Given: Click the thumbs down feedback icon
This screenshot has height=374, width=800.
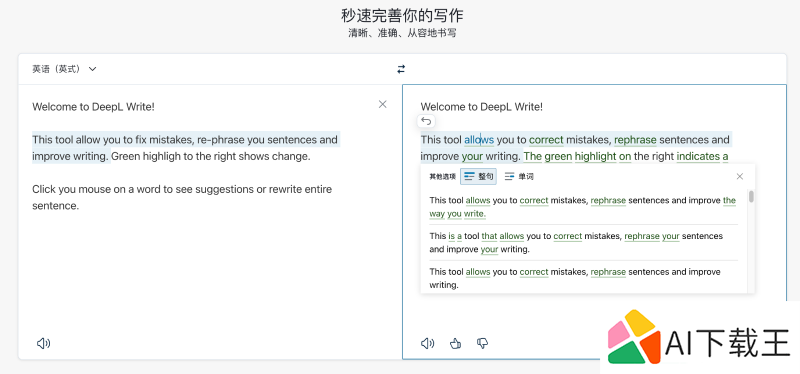Looking at the screenshot, I should [x=482, y=343].
